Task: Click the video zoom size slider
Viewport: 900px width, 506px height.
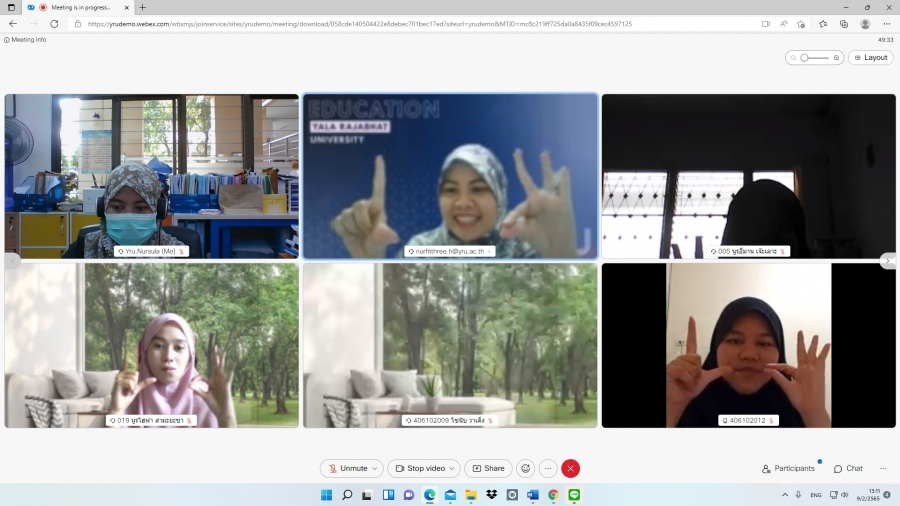Action: pyautogui.click(x=814, y=58)
